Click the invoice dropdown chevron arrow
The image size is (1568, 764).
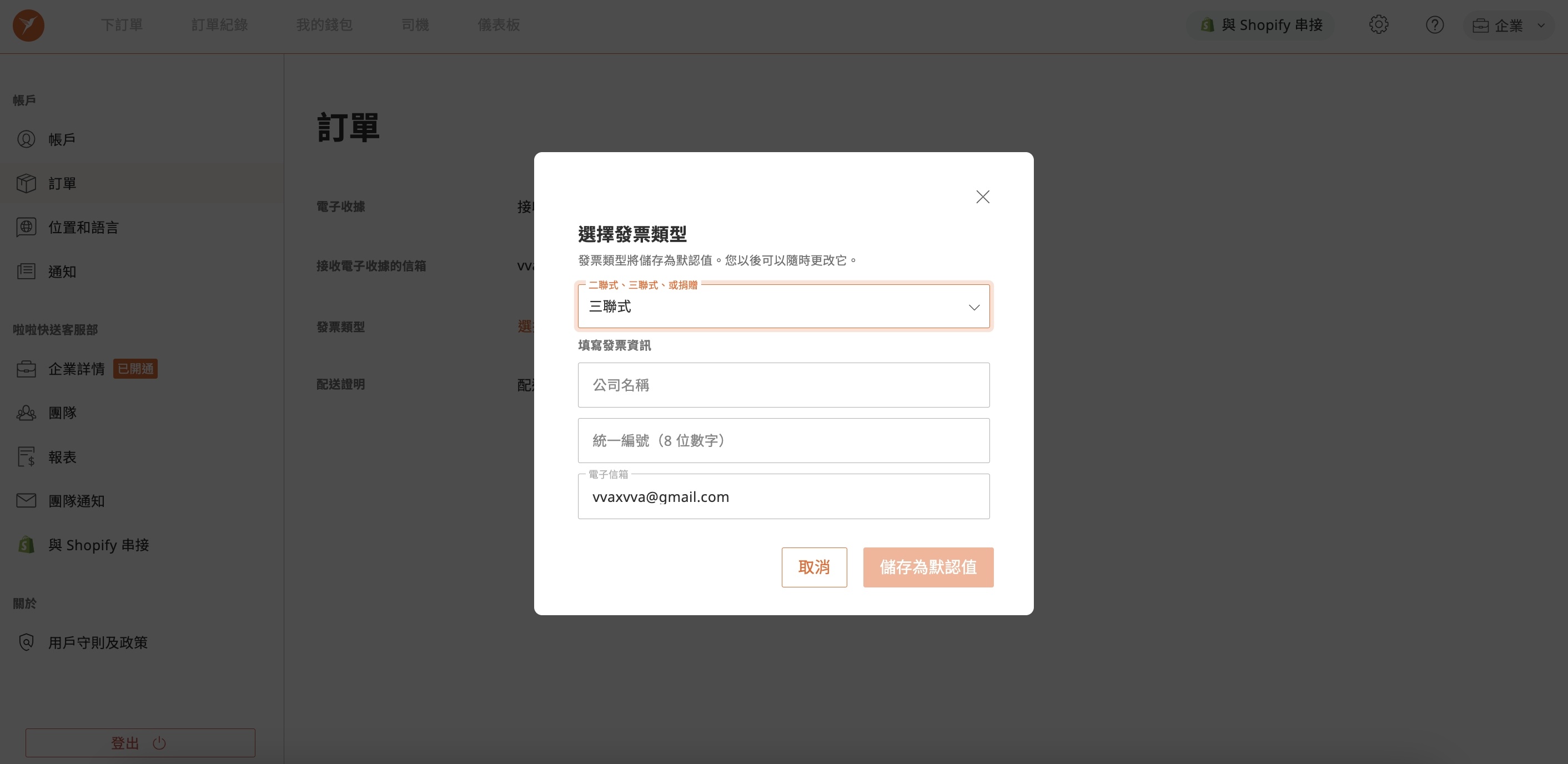tap(974, 308)
